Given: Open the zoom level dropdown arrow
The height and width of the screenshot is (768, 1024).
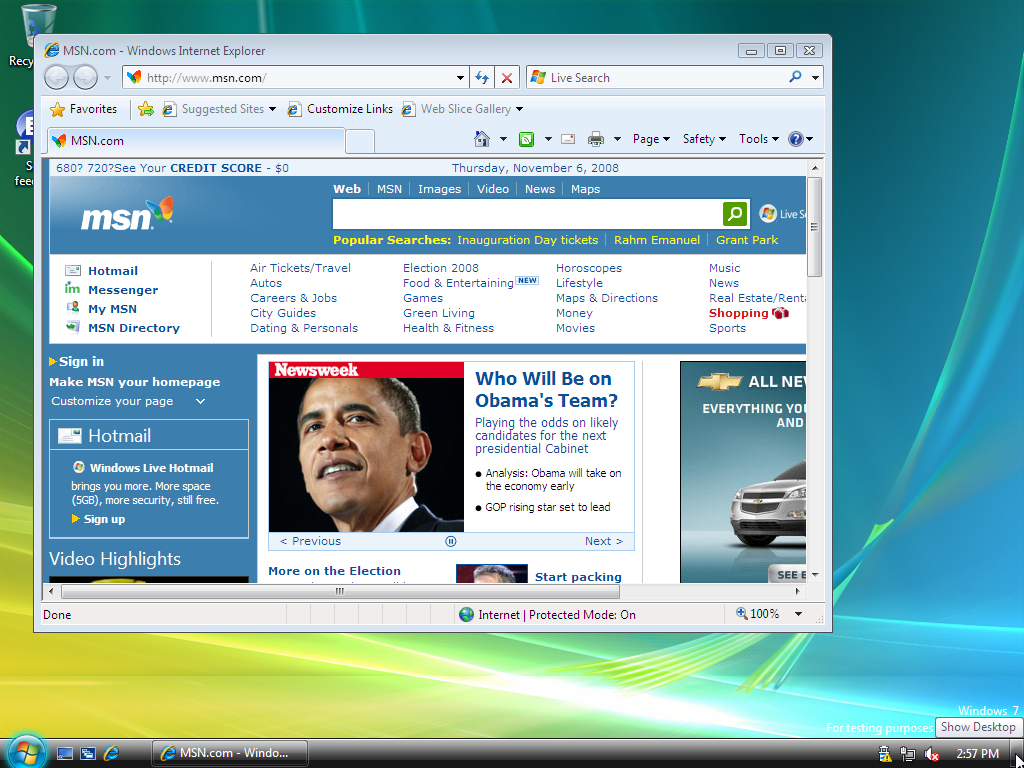Looking at the screenshot, I should pyautogui.click(x=798, y=614).
